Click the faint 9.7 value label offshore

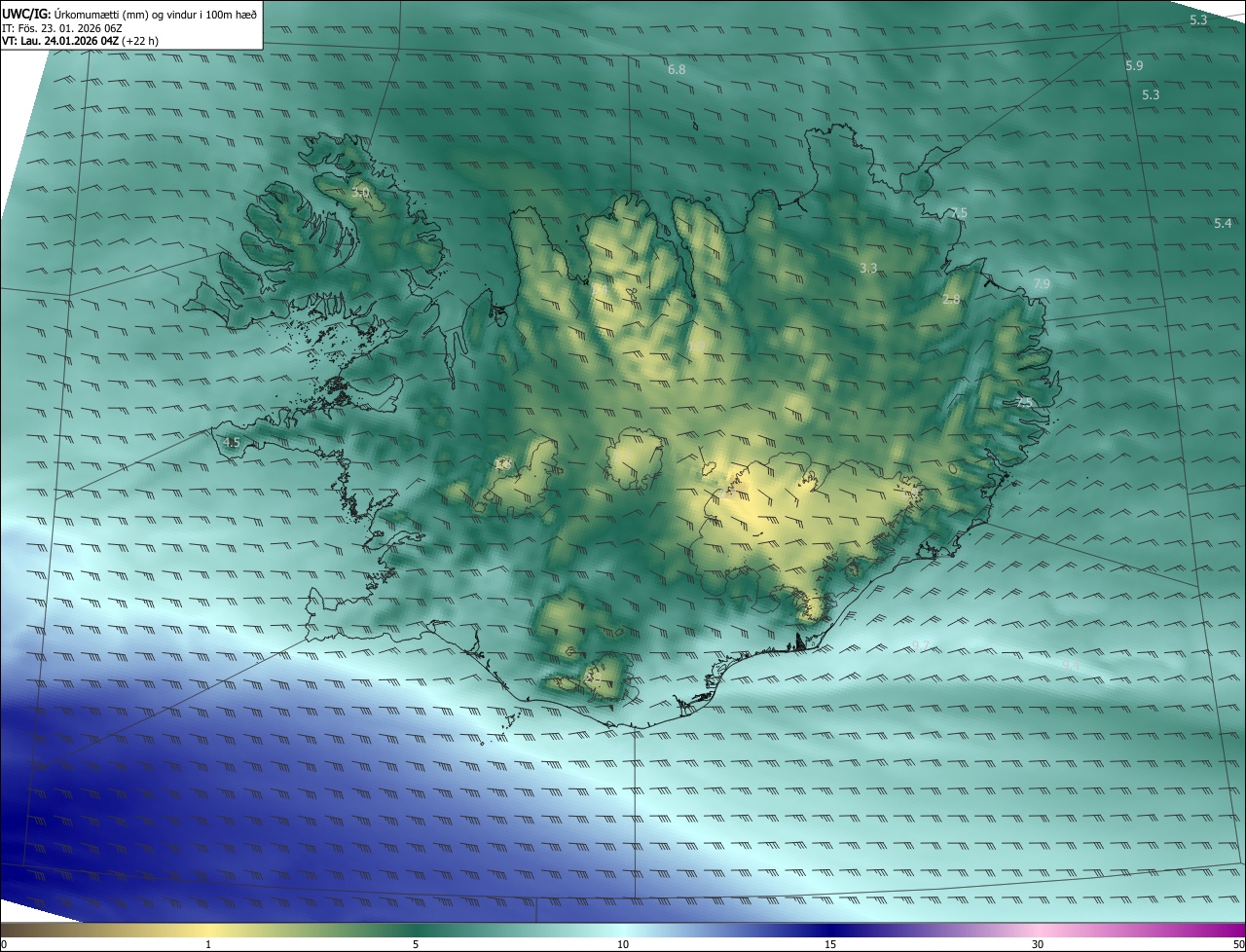[920, 645]
